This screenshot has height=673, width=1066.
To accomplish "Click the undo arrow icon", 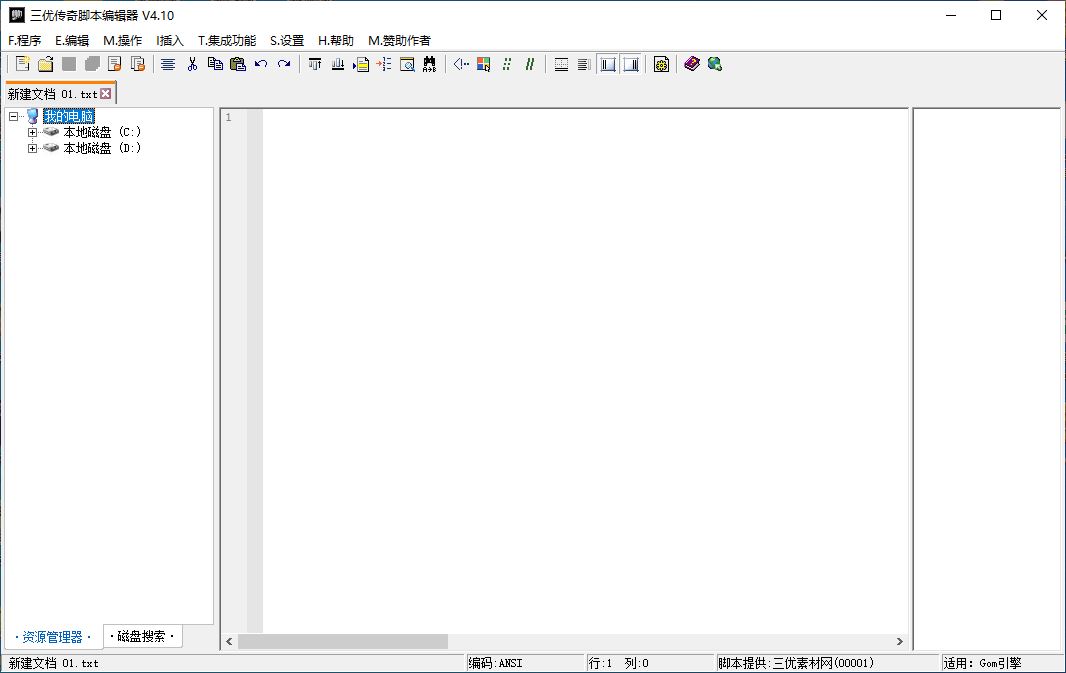I will [261, 64].
